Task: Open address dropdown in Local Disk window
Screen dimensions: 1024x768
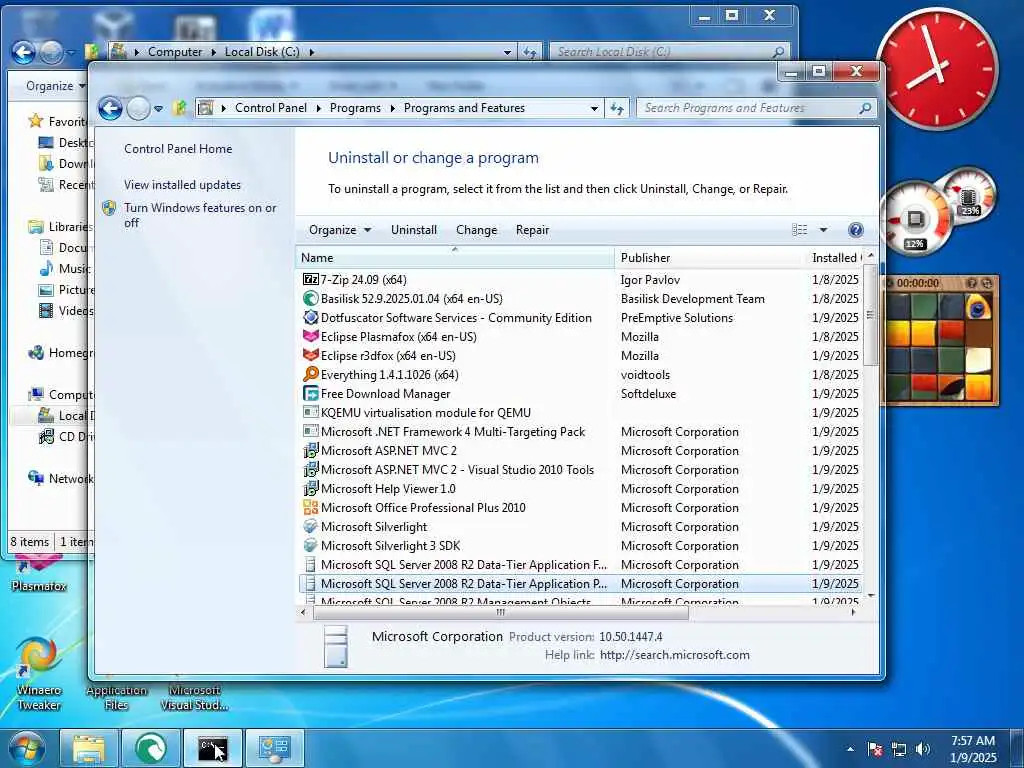Action: 507,52
